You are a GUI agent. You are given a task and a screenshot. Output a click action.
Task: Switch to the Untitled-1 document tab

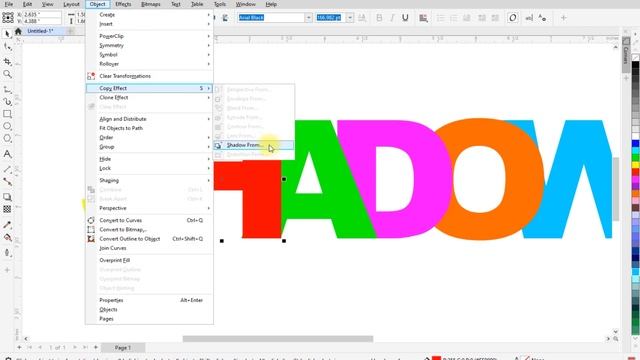point(40,31)
